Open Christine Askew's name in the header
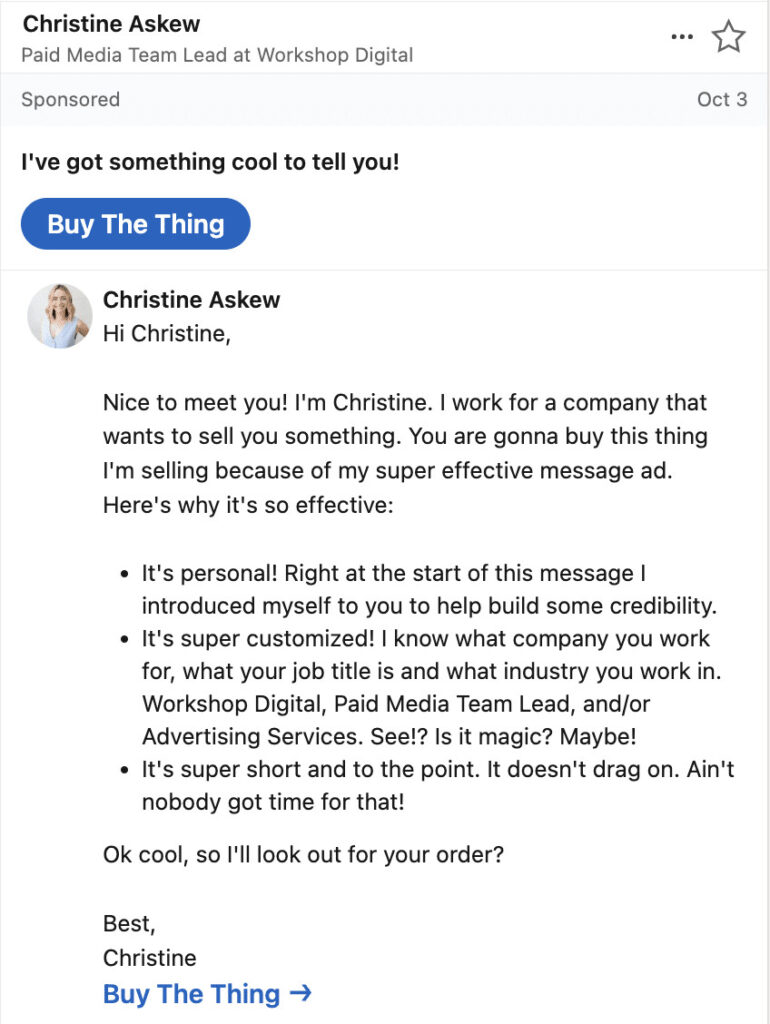The height and width of the screenshot is (1024, 770). (111, 23)
